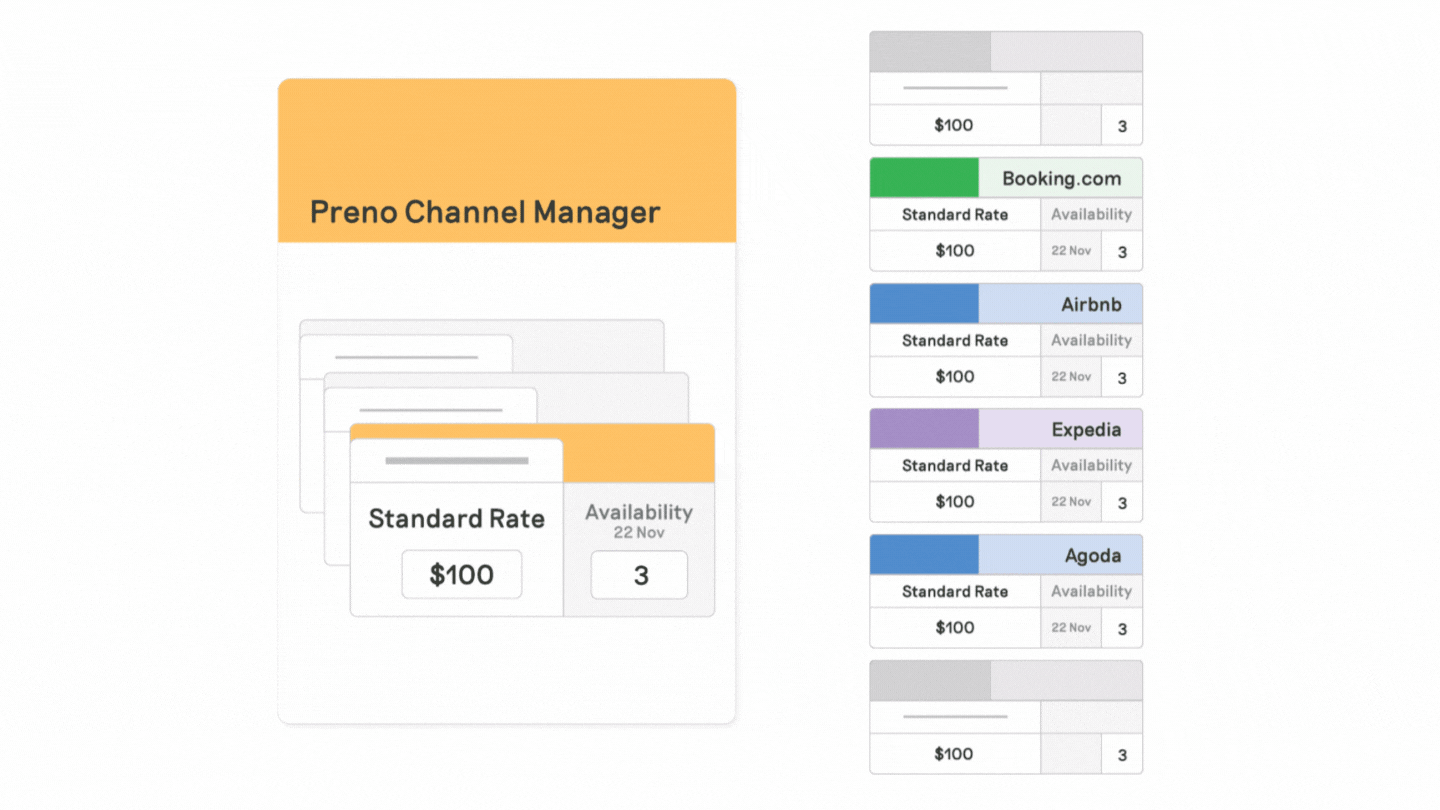This screenshot has height=810, width=1440.
Task: Click the $100 rate field in Preno card
Action: pyautogui.click(x=461, y=575)
